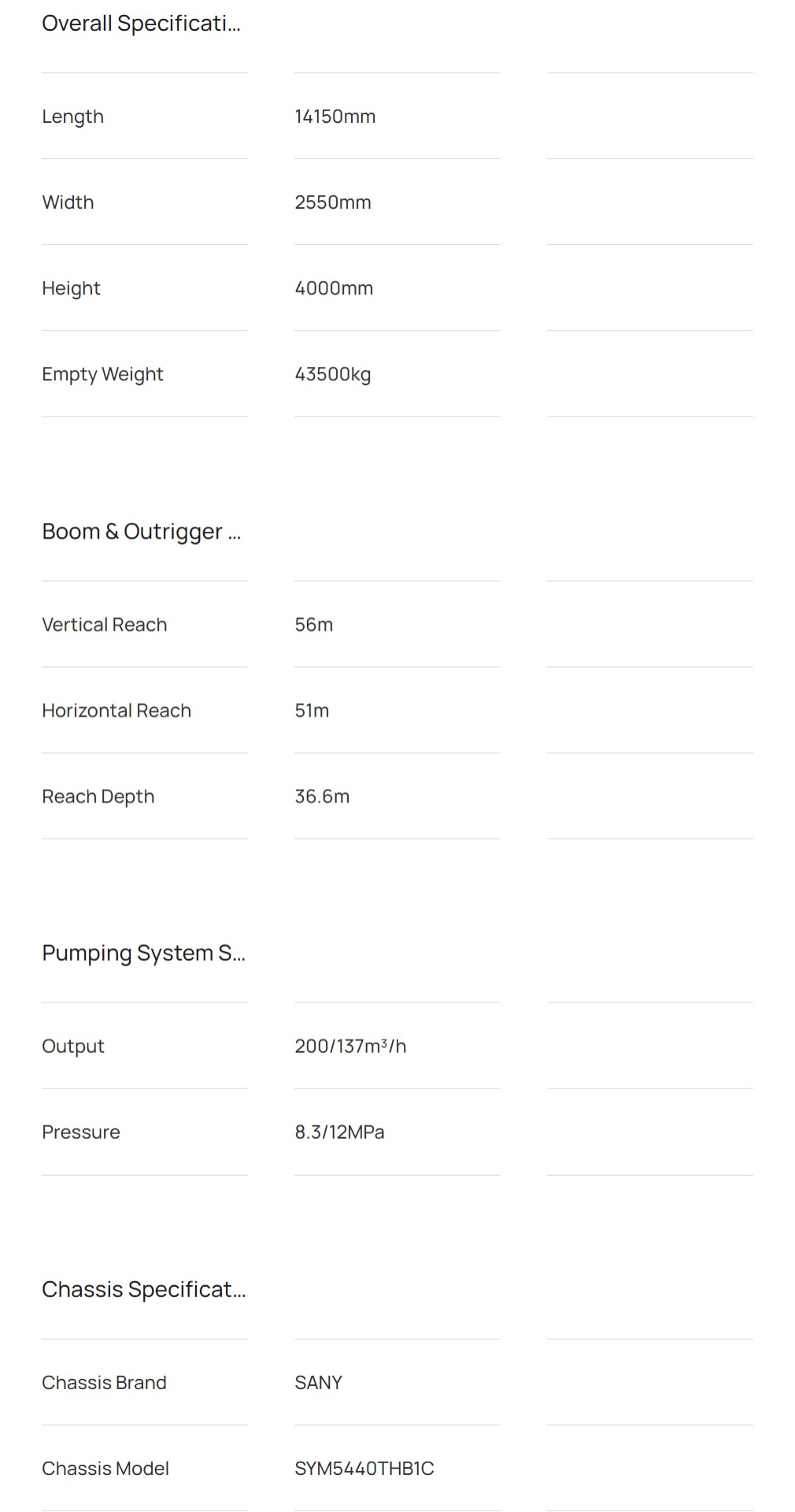Select the Empty Weight label

click(102, 374)
